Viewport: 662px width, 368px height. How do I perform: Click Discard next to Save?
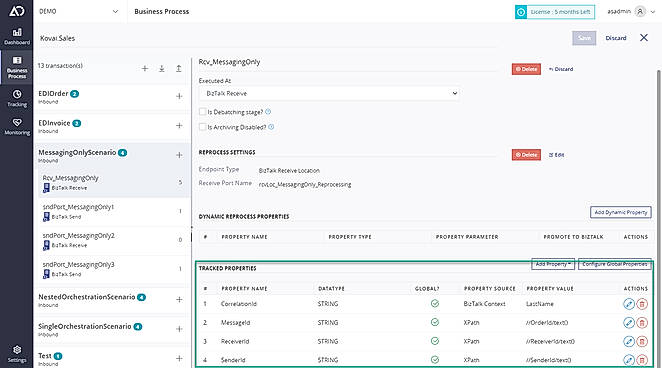point(616,38)
